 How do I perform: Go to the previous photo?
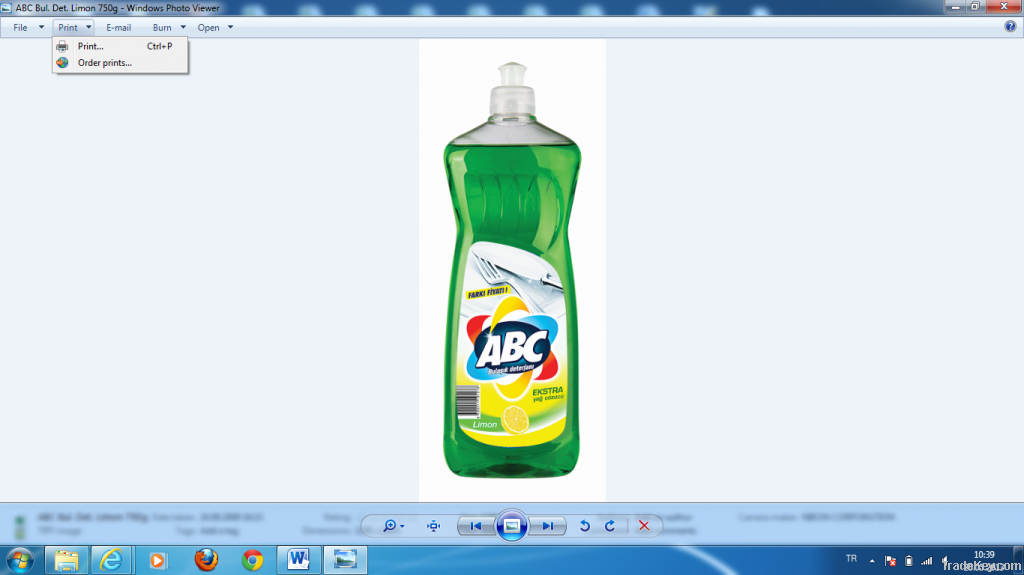tap(475, 526)
